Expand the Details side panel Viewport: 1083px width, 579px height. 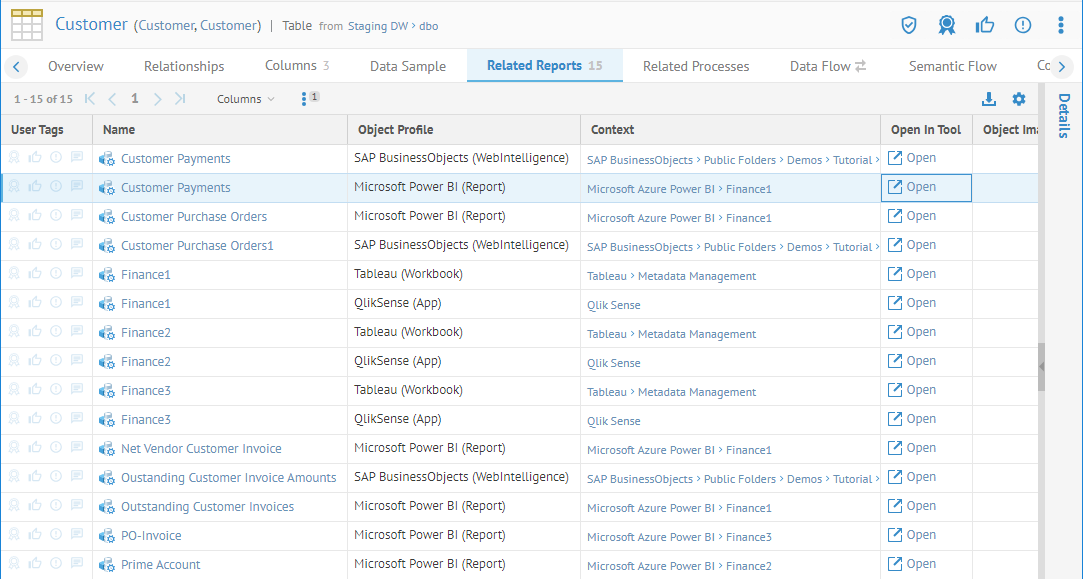point(1063,115)
